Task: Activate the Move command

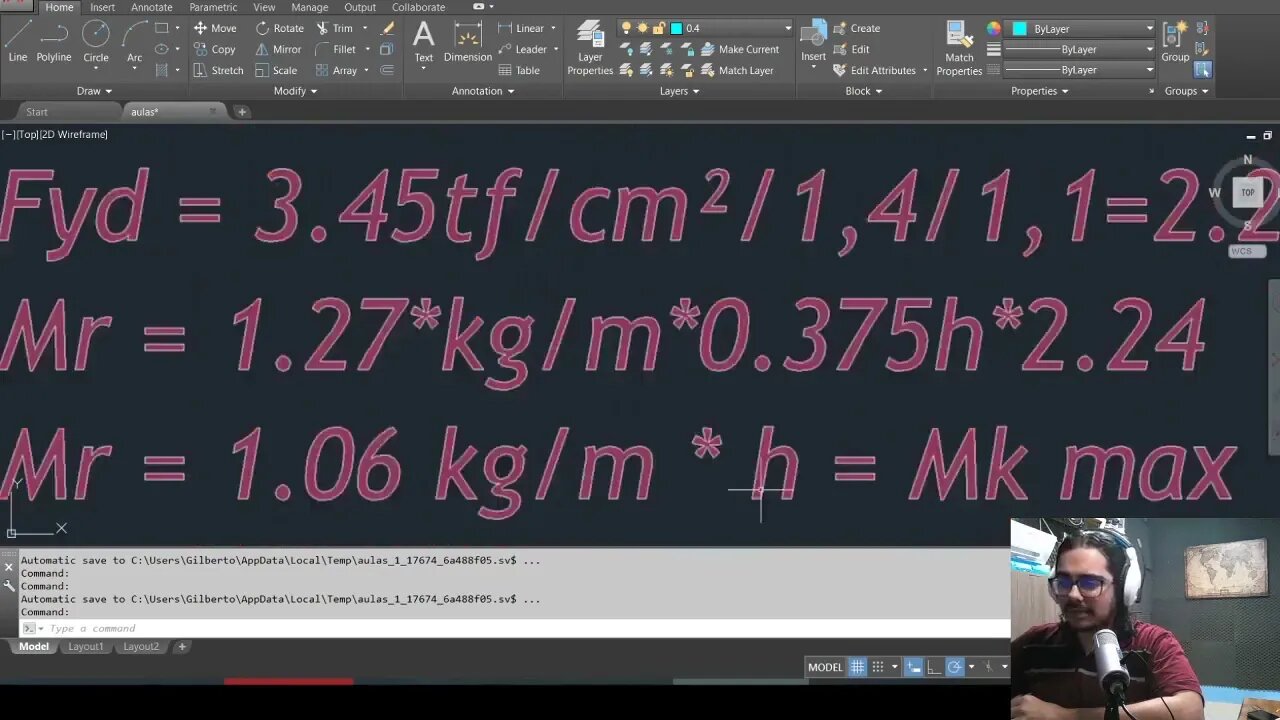Action: [x=215, y=28]
